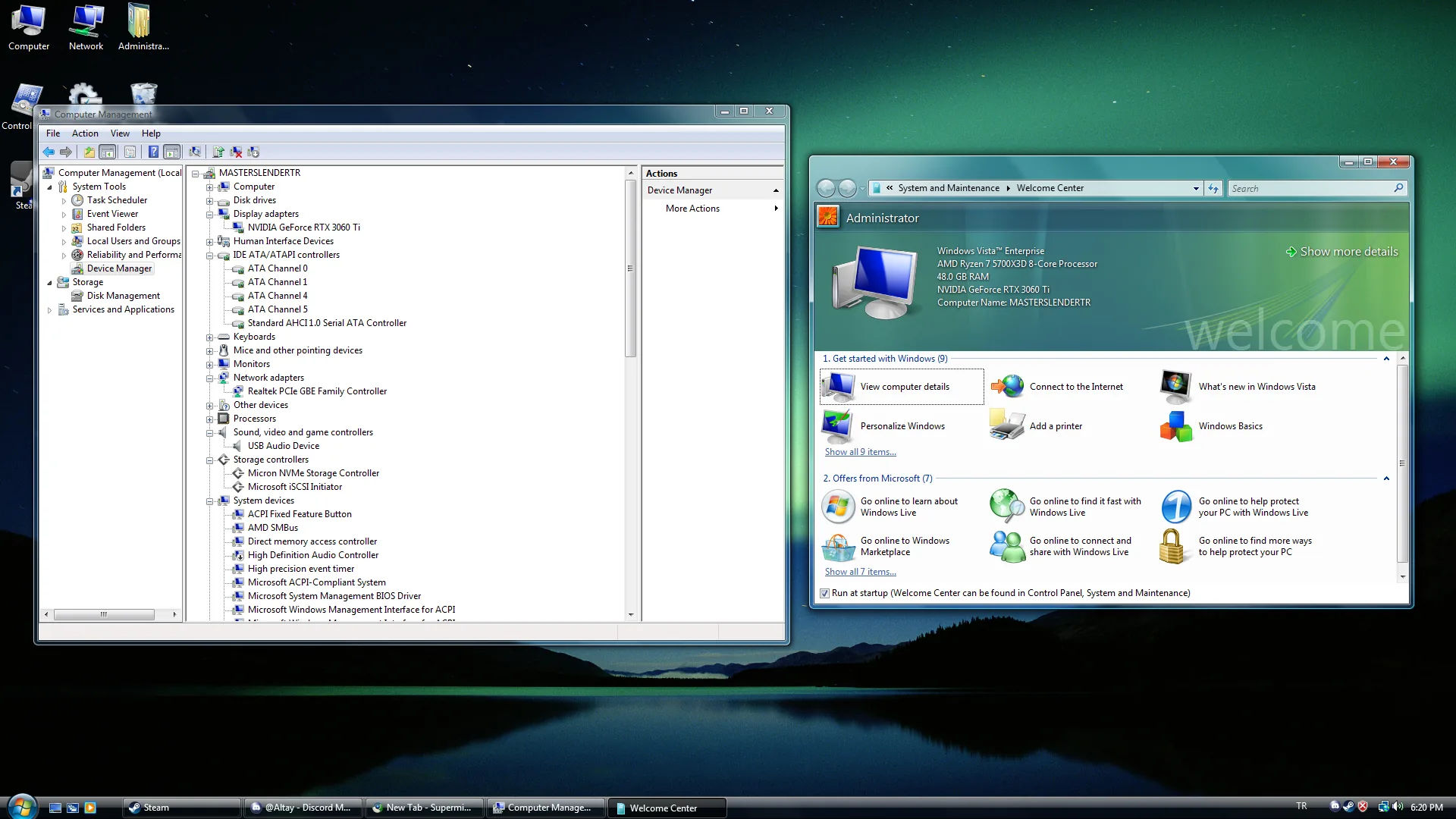Click the console tree horizontal scrollbar
Viewport: 1456px width, 819px height.
[x=104, y=614]
